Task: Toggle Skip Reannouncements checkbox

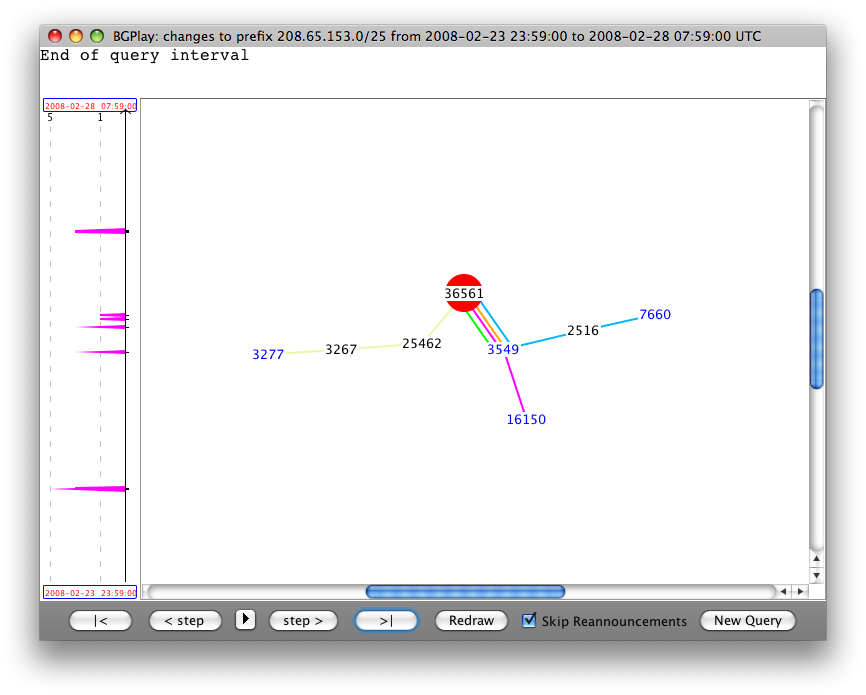Action: pos(530,621)
